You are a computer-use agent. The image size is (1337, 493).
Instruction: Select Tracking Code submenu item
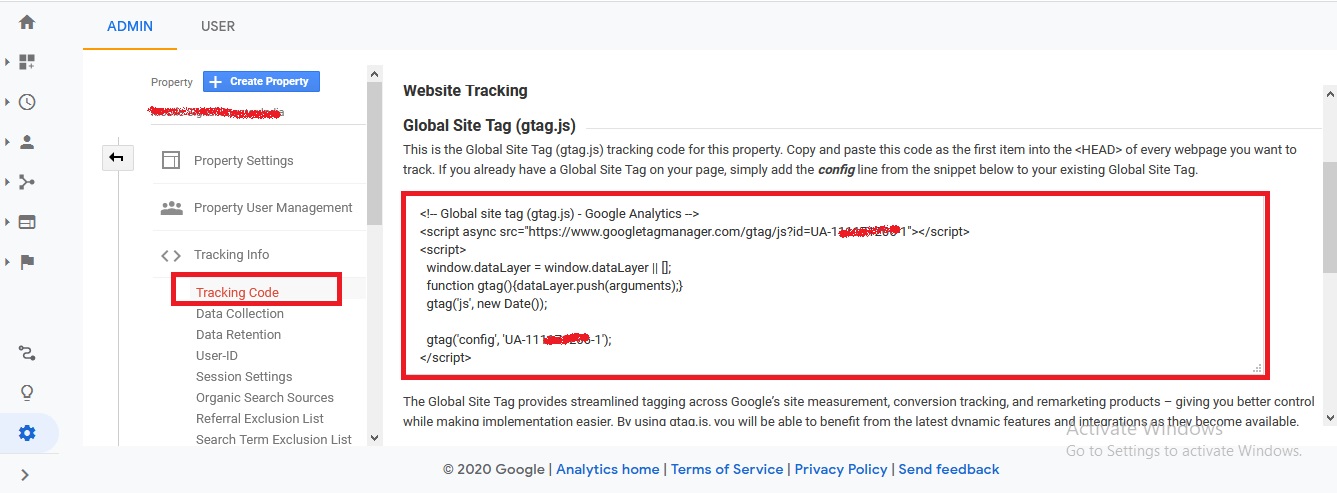pyautogui.click(x=237, y=292)
